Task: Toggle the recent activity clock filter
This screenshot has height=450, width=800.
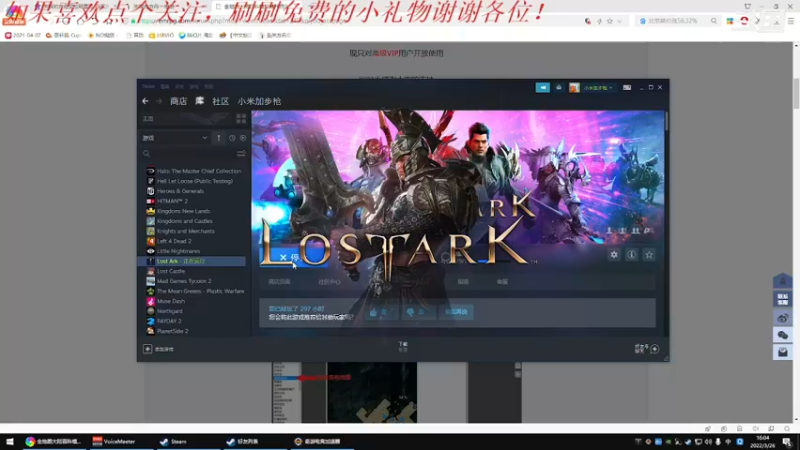Action: tap(232, 138)
